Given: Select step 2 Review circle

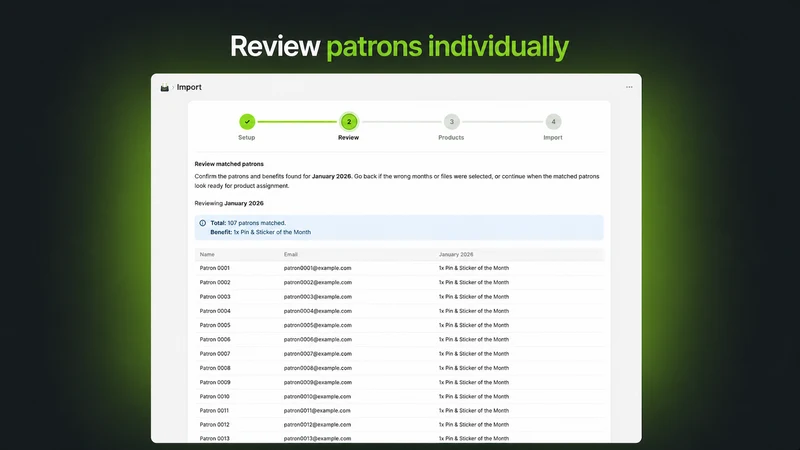Looking at the screenshot, I should [x=349, y=121].
